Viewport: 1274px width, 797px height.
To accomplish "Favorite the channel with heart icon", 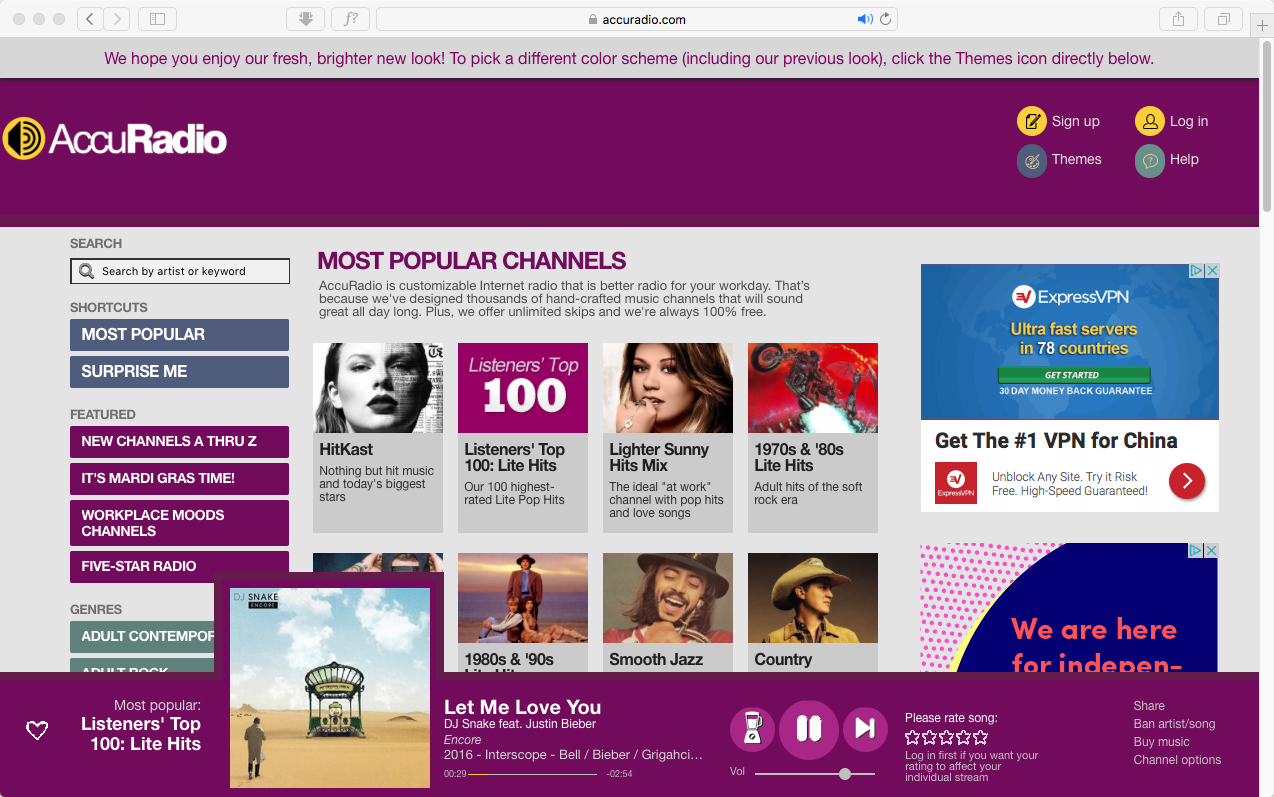I will point(37,731).
